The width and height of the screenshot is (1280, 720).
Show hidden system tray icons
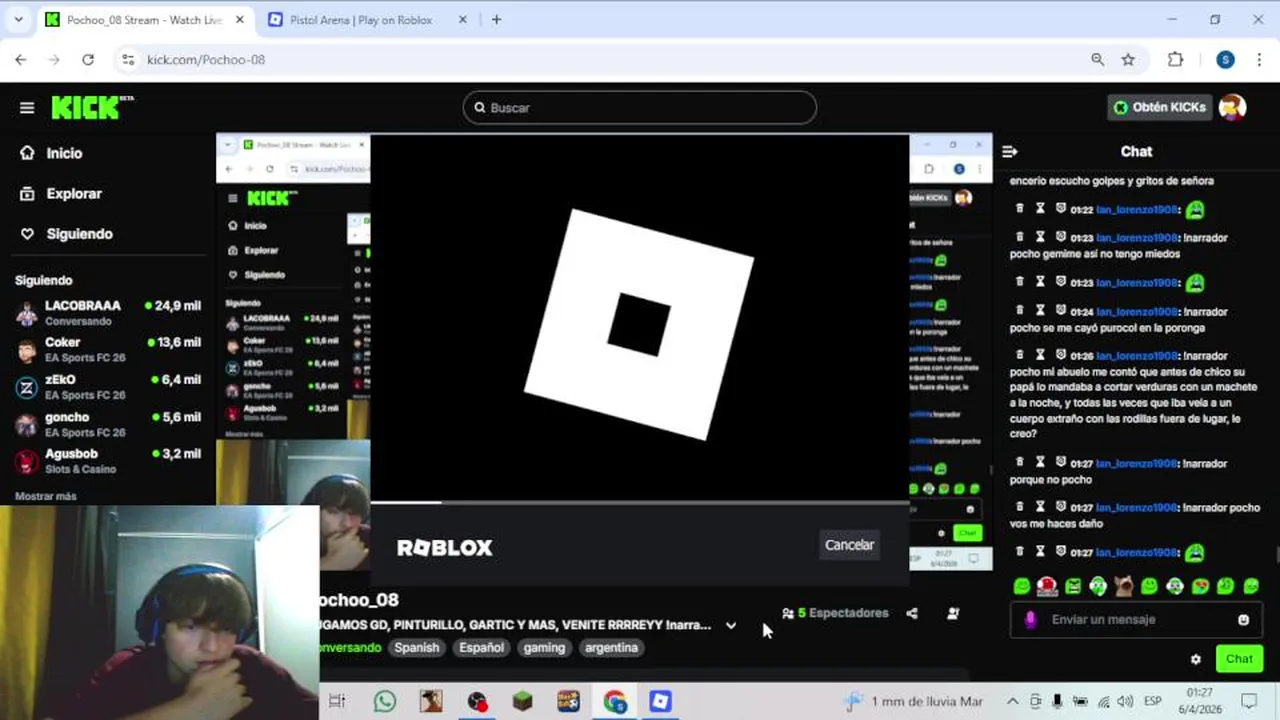tap(1012, 702)
